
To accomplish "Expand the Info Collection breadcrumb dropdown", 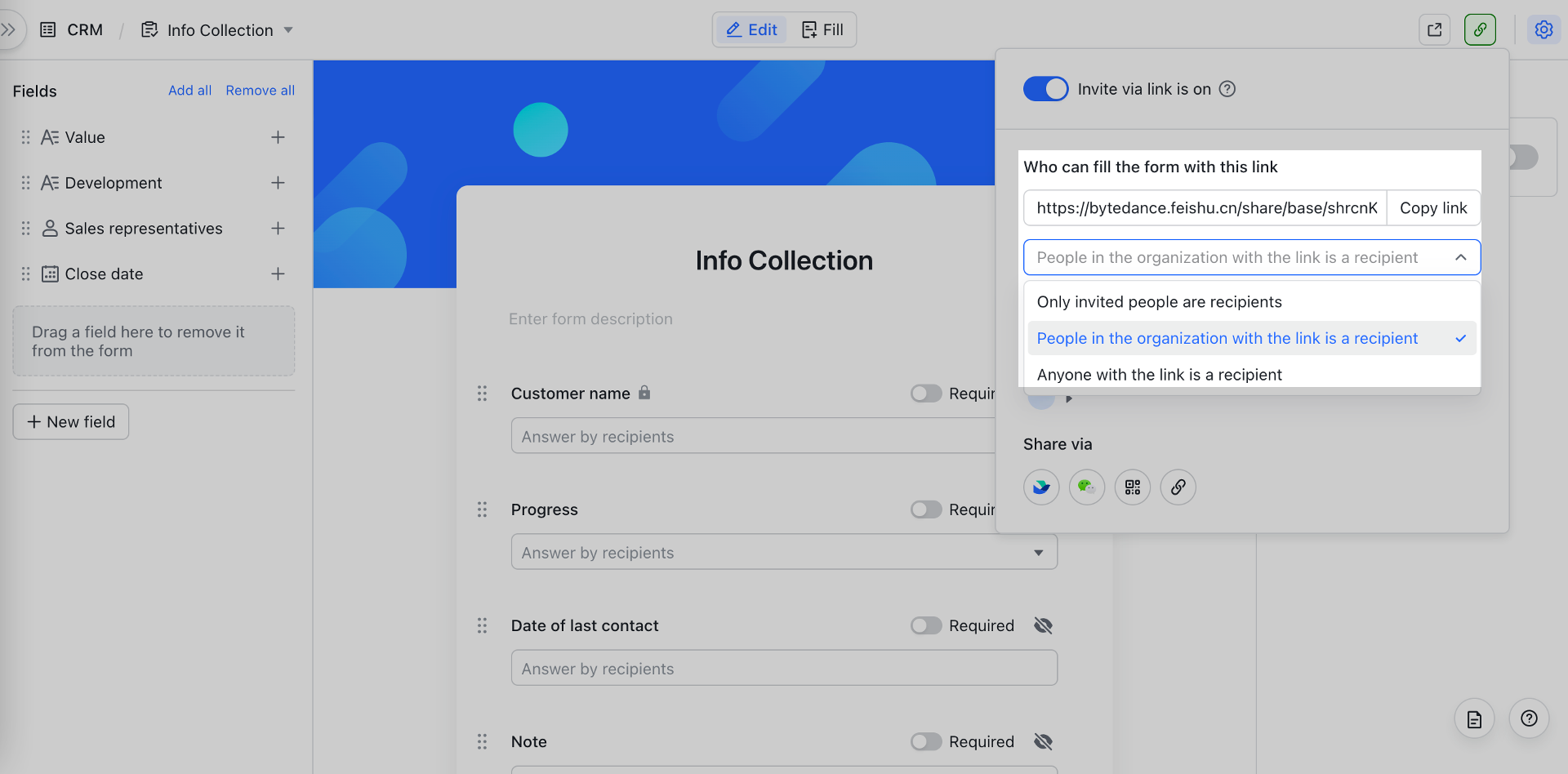I will point(287,30).
